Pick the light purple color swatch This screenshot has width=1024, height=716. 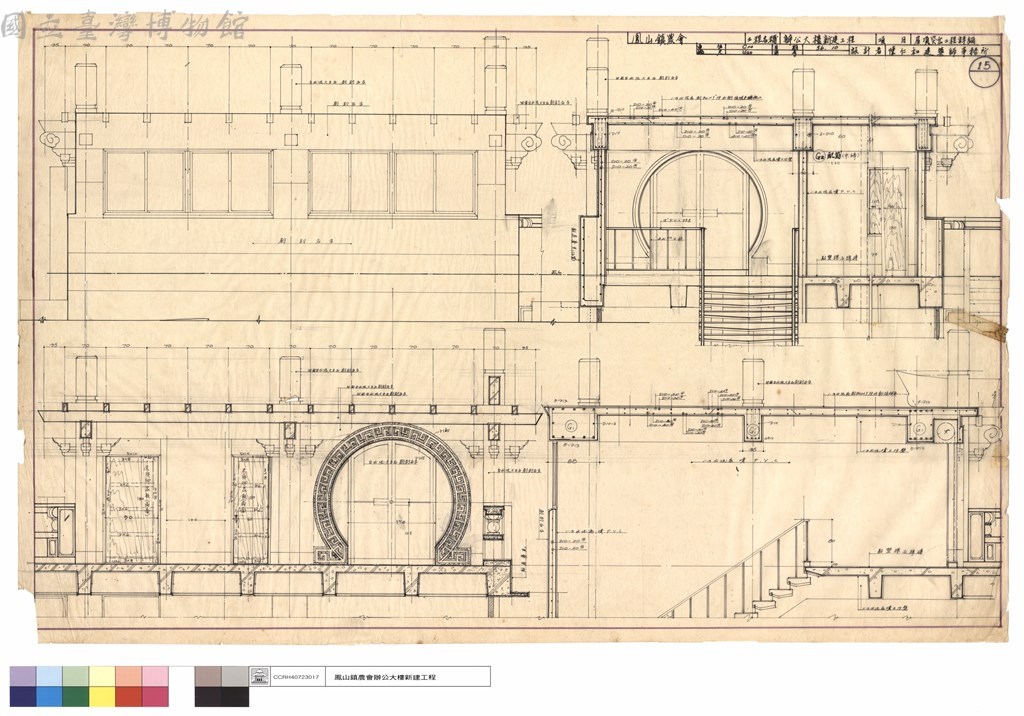pos(23,676)
